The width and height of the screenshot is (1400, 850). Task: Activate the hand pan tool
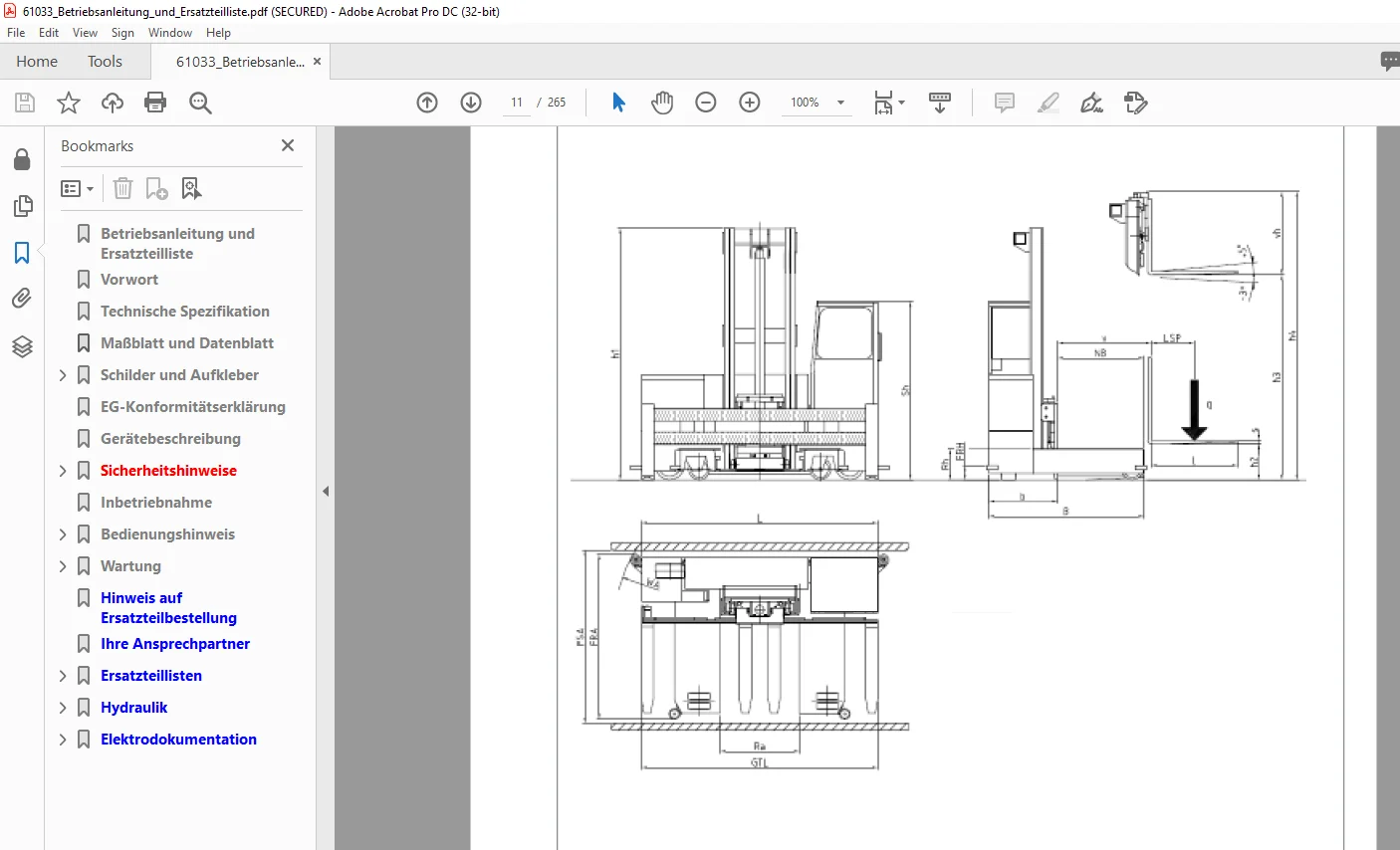coord(662,103)
